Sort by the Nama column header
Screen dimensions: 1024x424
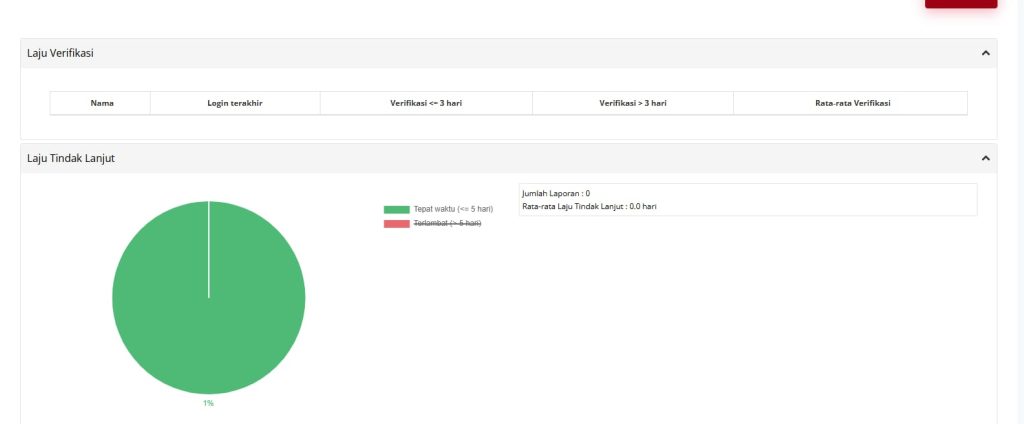(x=102, y=103)
